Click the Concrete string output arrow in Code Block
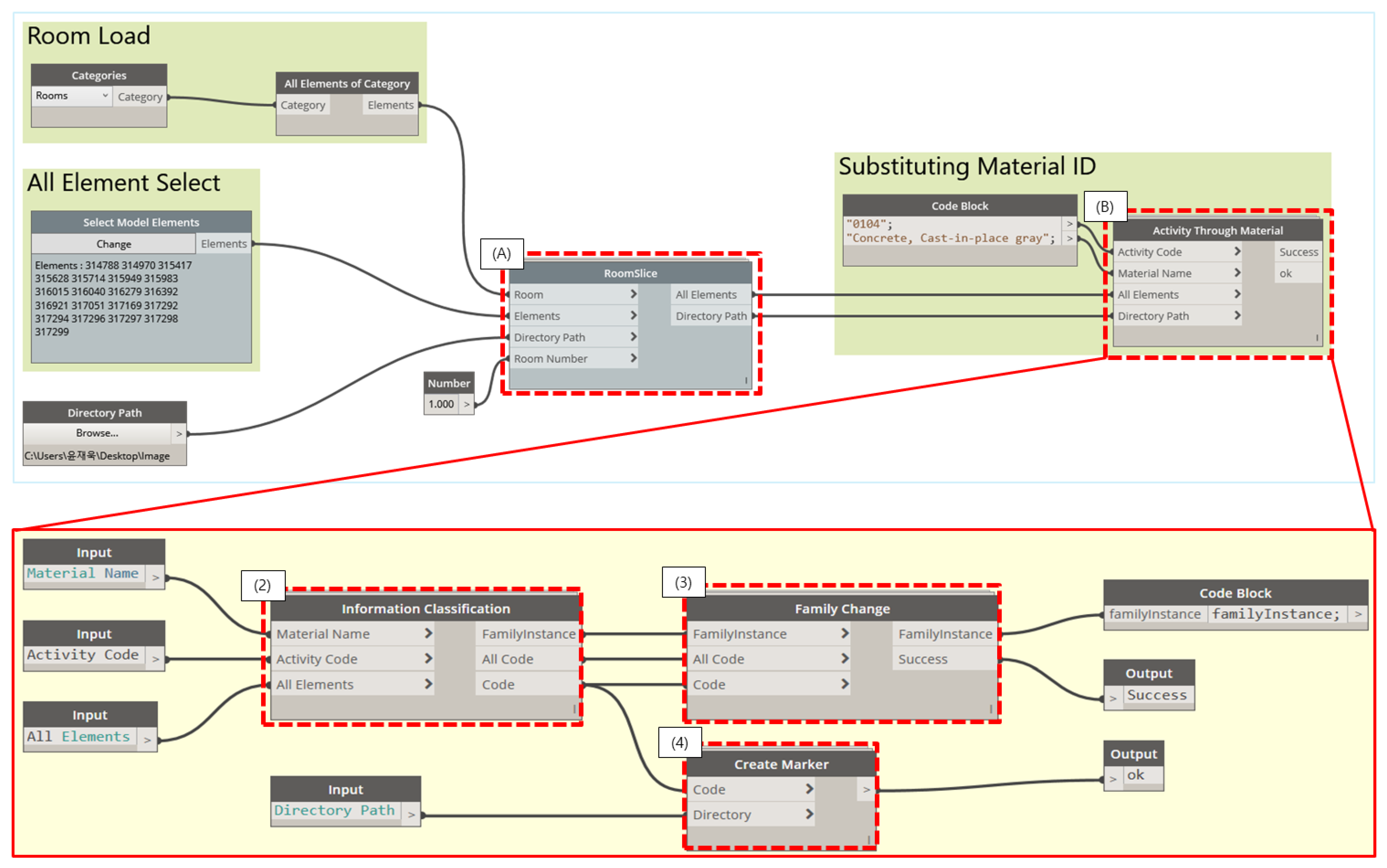The height and width of the screenshot is (868, 1387). coord(1069,238)
